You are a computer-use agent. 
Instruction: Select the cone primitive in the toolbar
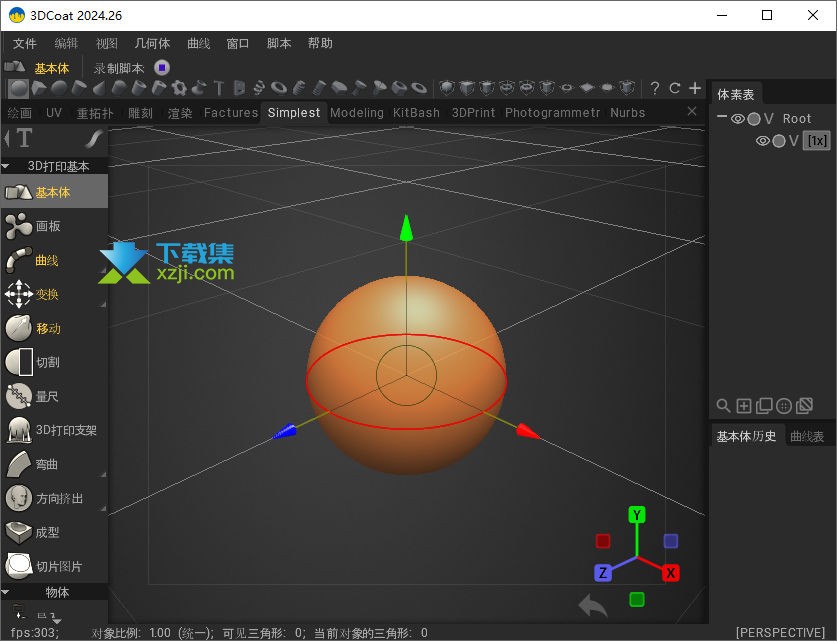99,89
